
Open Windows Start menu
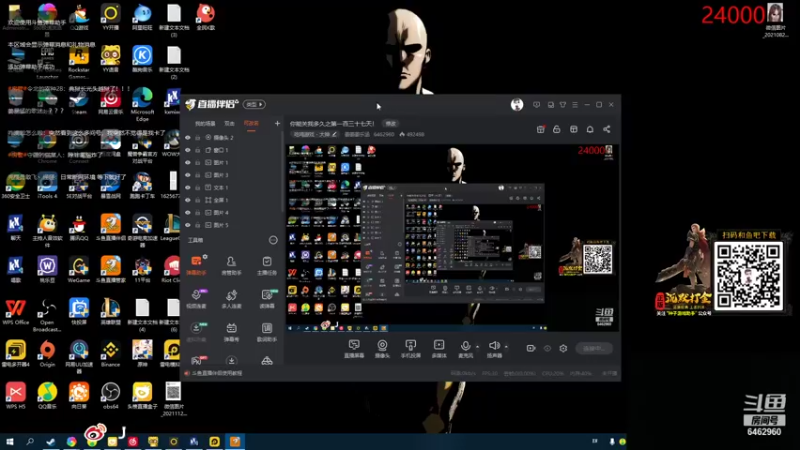(x=10, y=442)
